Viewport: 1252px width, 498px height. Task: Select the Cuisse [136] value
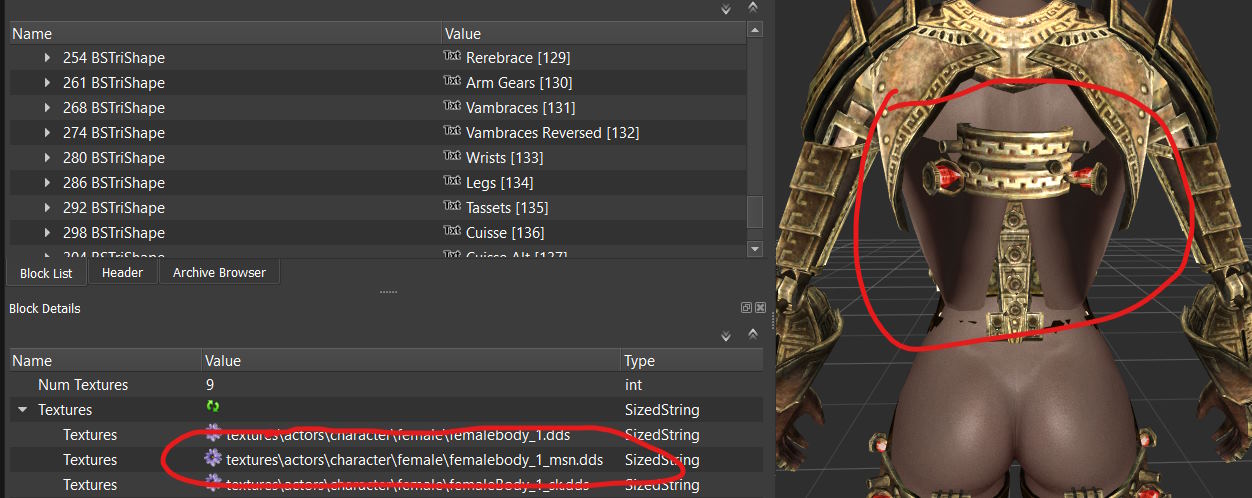pyautogui.click(x=505, y=233)
